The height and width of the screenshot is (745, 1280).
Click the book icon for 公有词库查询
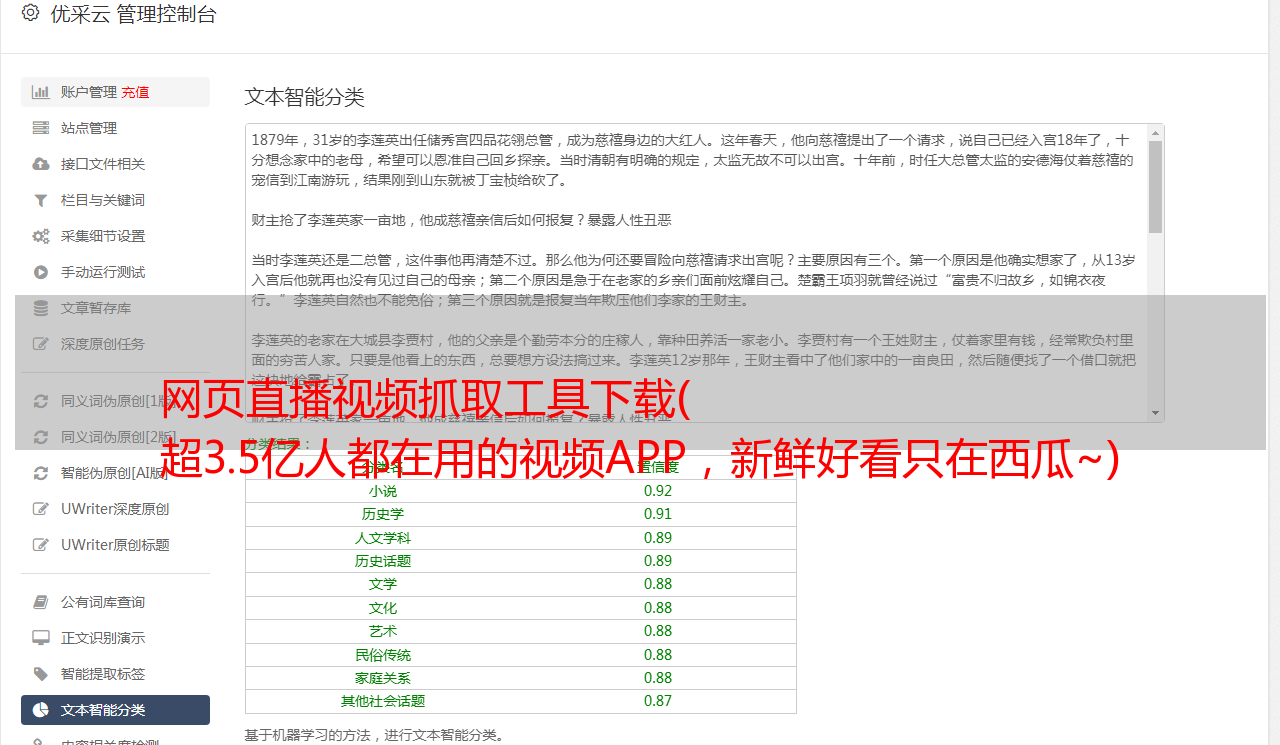click(x=40, y=602)
